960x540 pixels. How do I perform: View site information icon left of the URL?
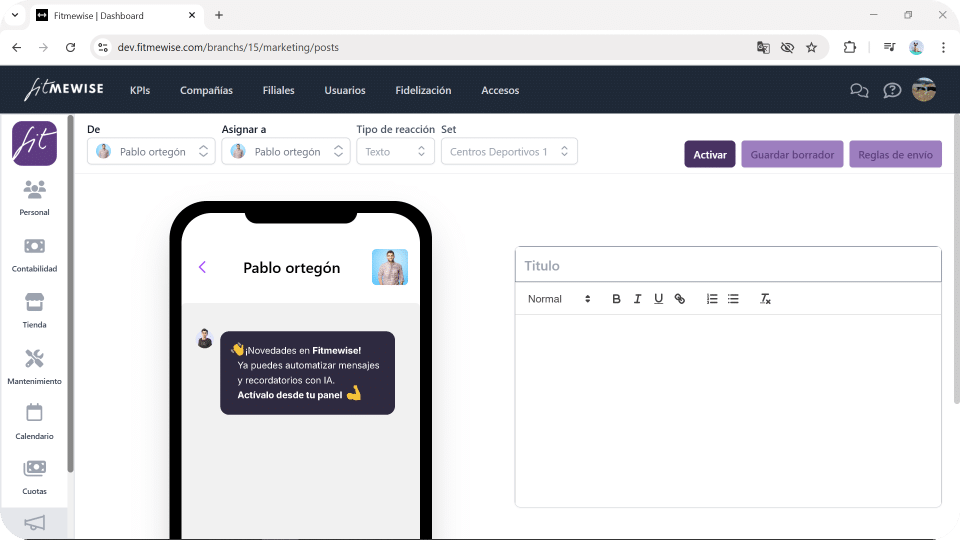coord(103,47)
